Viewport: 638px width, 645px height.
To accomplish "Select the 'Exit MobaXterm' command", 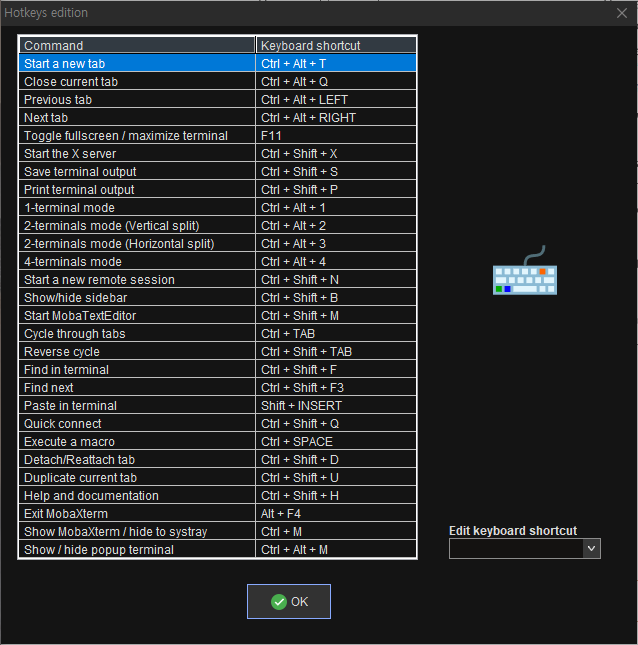I will (137, 513).
